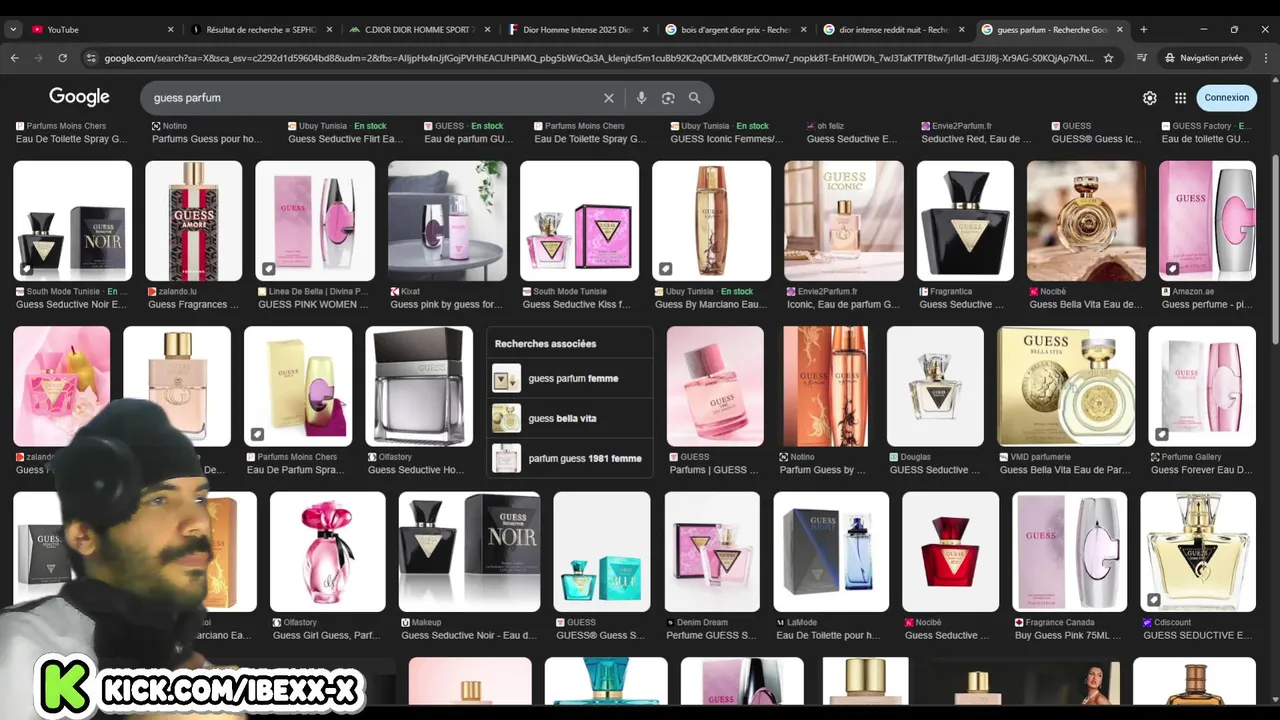Open the Amazon.ae Guess perfume image
This screenshot has width=1280, height=720.
(1207, 221)
